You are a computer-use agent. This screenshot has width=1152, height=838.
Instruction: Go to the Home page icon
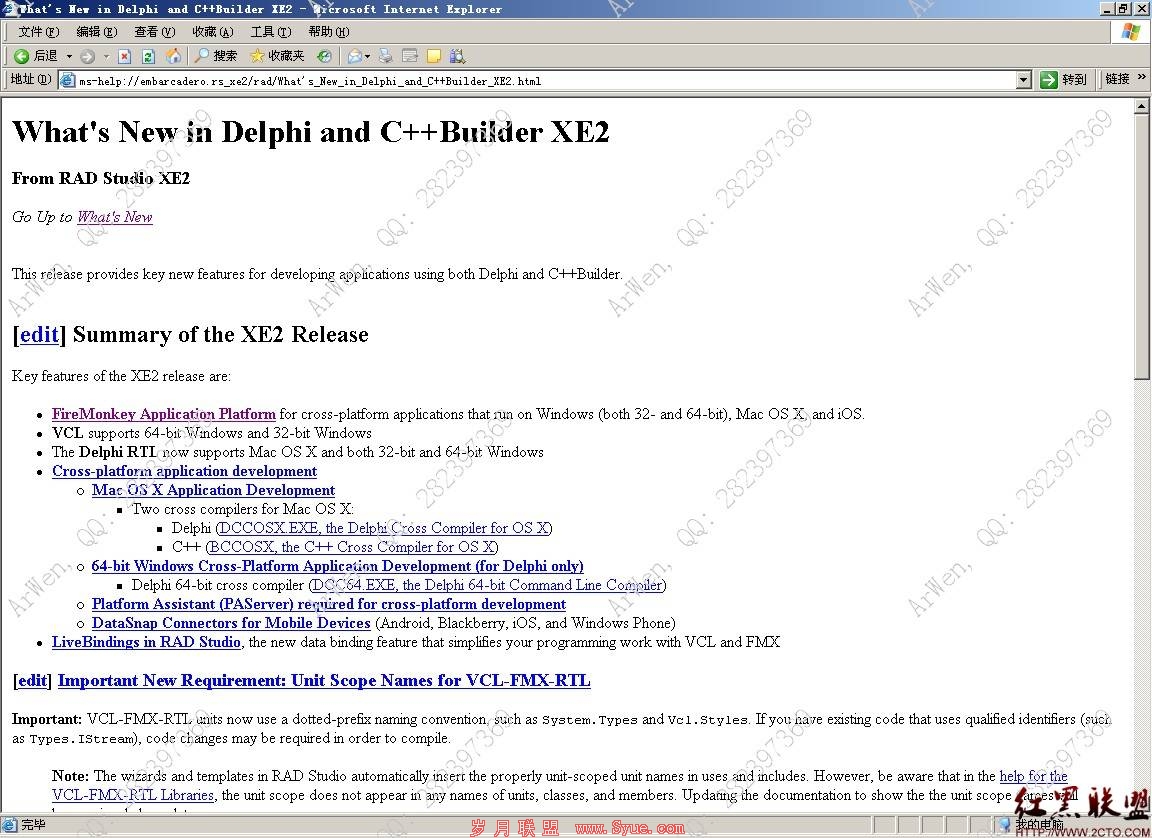coord(173,56)
